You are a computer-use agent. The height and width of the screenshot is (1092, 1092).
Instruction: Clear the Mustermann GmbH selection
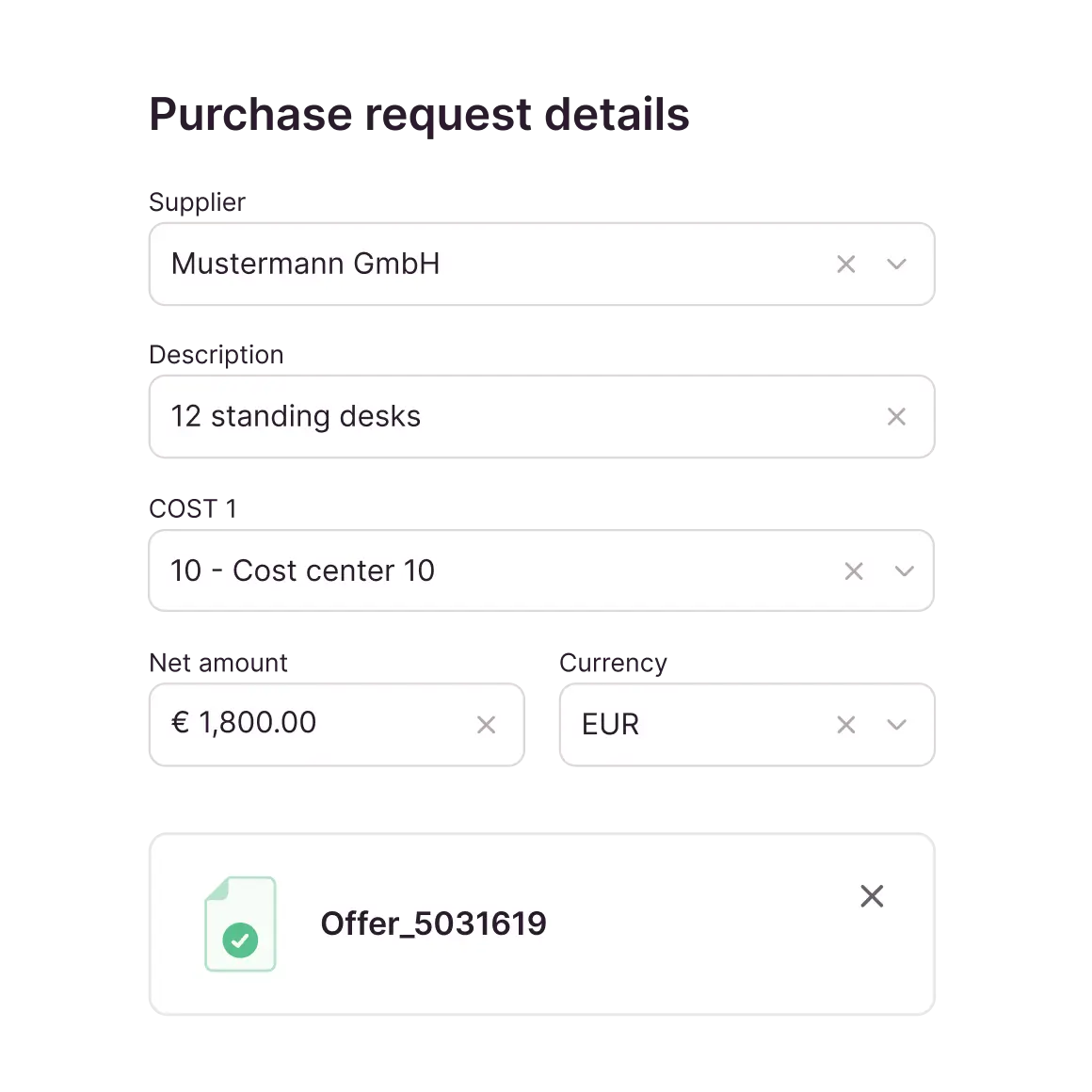[x=845, y=265]
